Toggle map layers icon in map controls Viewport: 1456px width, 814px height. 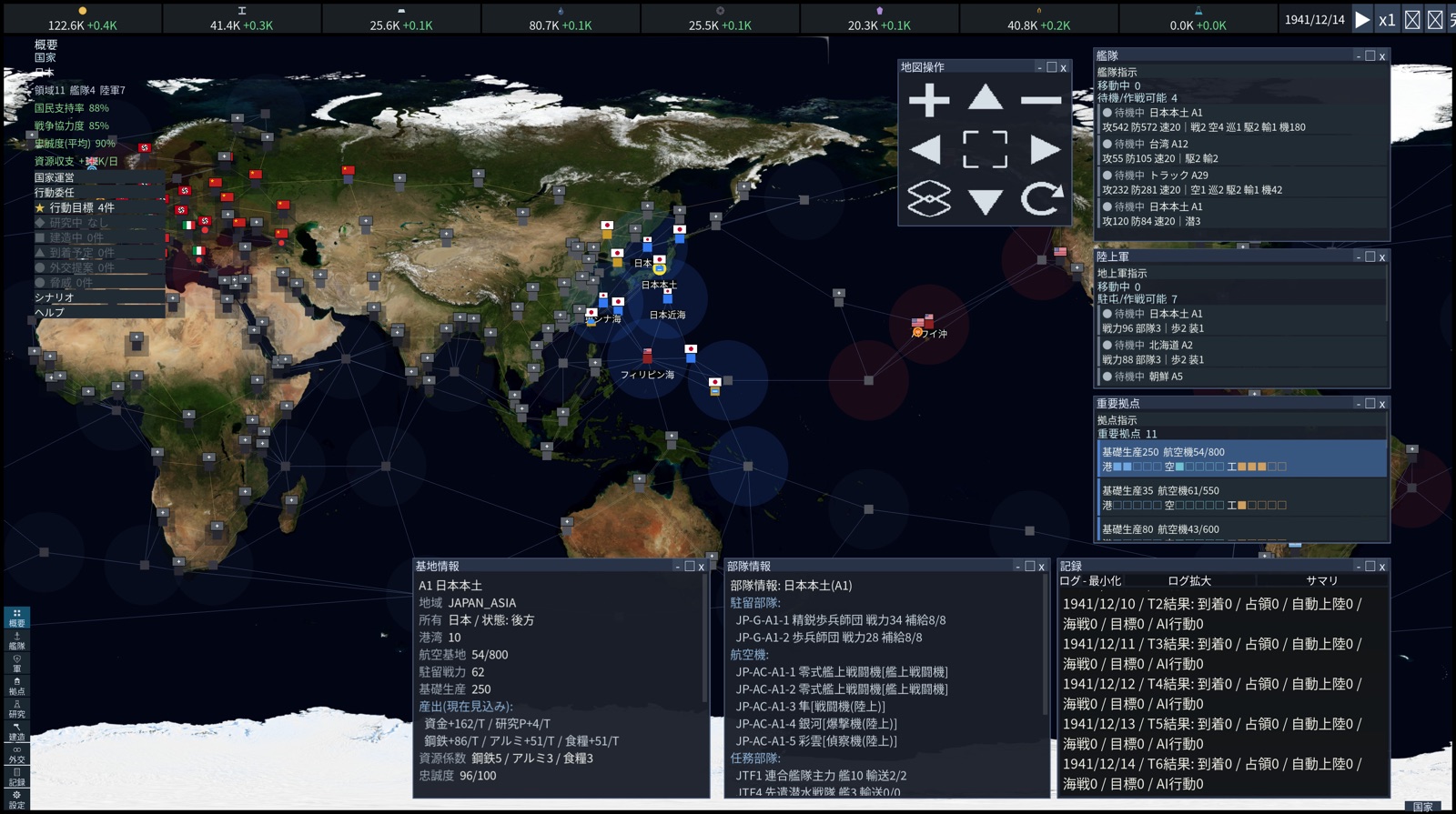click(x=929, y=199)
